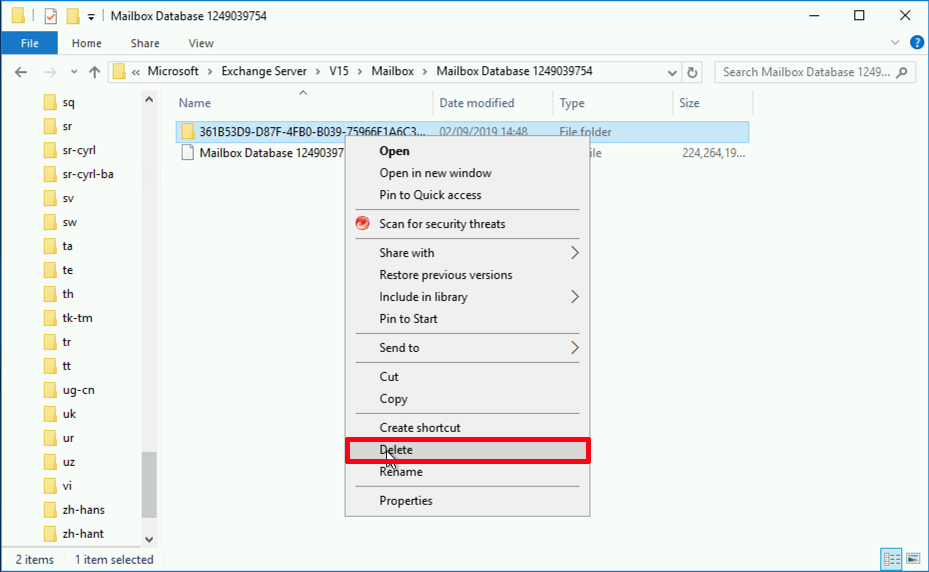Open the File ribbon tab
The height and width of the screenshot is (572, 929).
(30, 43)
